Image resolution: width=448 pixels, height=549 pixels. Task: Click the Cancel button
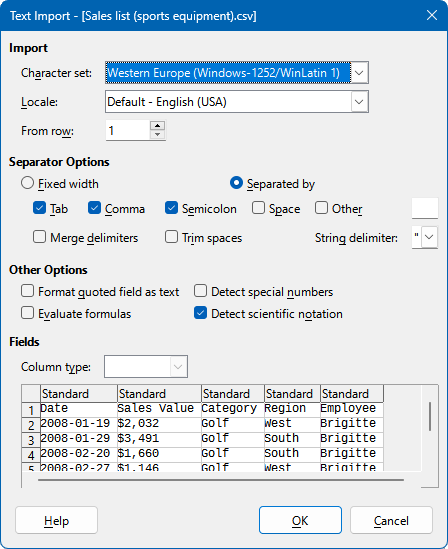[x=391, y=520]
